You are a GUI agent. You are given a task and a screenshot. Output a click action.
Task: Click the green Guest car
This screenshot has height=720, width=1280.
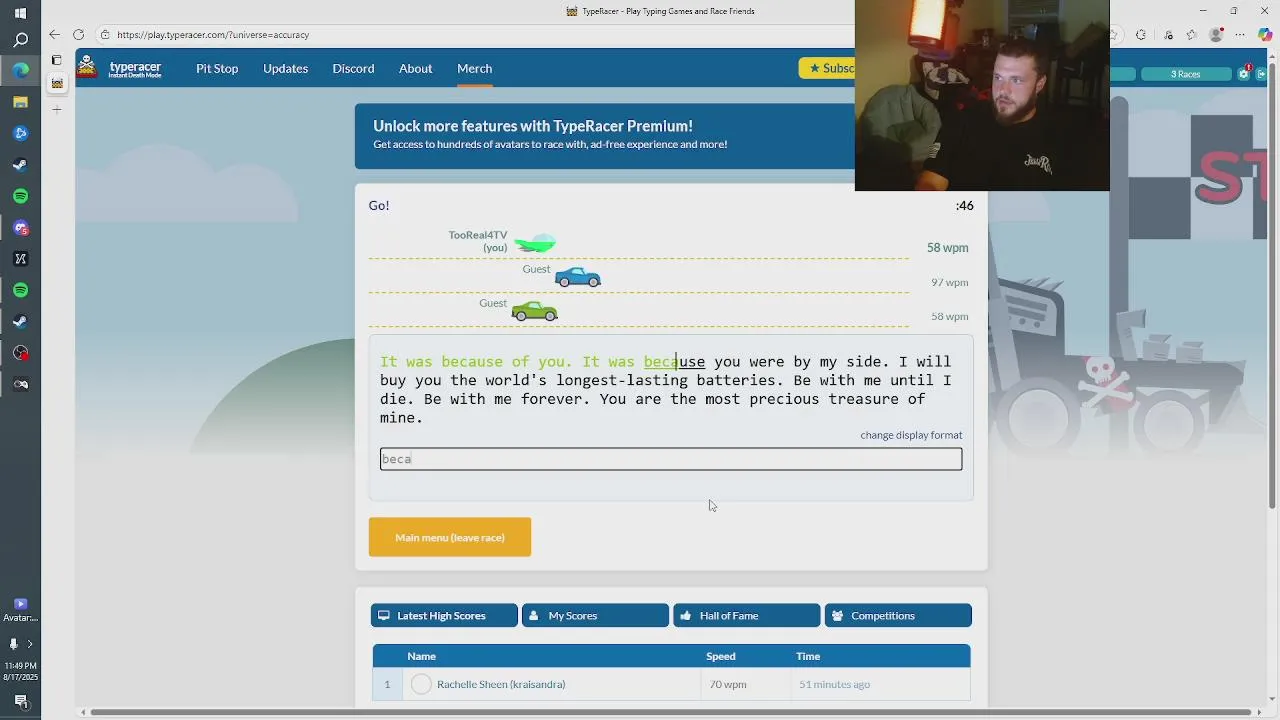tap(534, 311)
